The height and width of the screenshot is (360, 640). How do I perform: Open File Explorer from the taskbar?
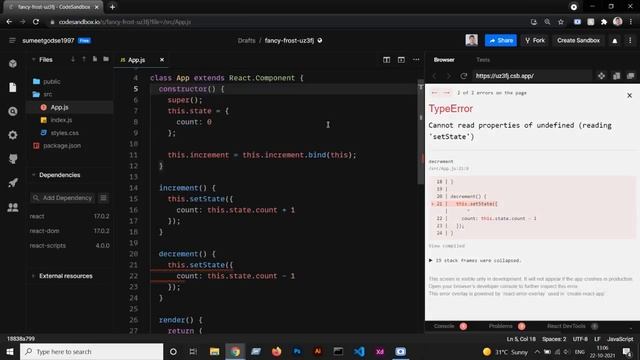[214, 351]
